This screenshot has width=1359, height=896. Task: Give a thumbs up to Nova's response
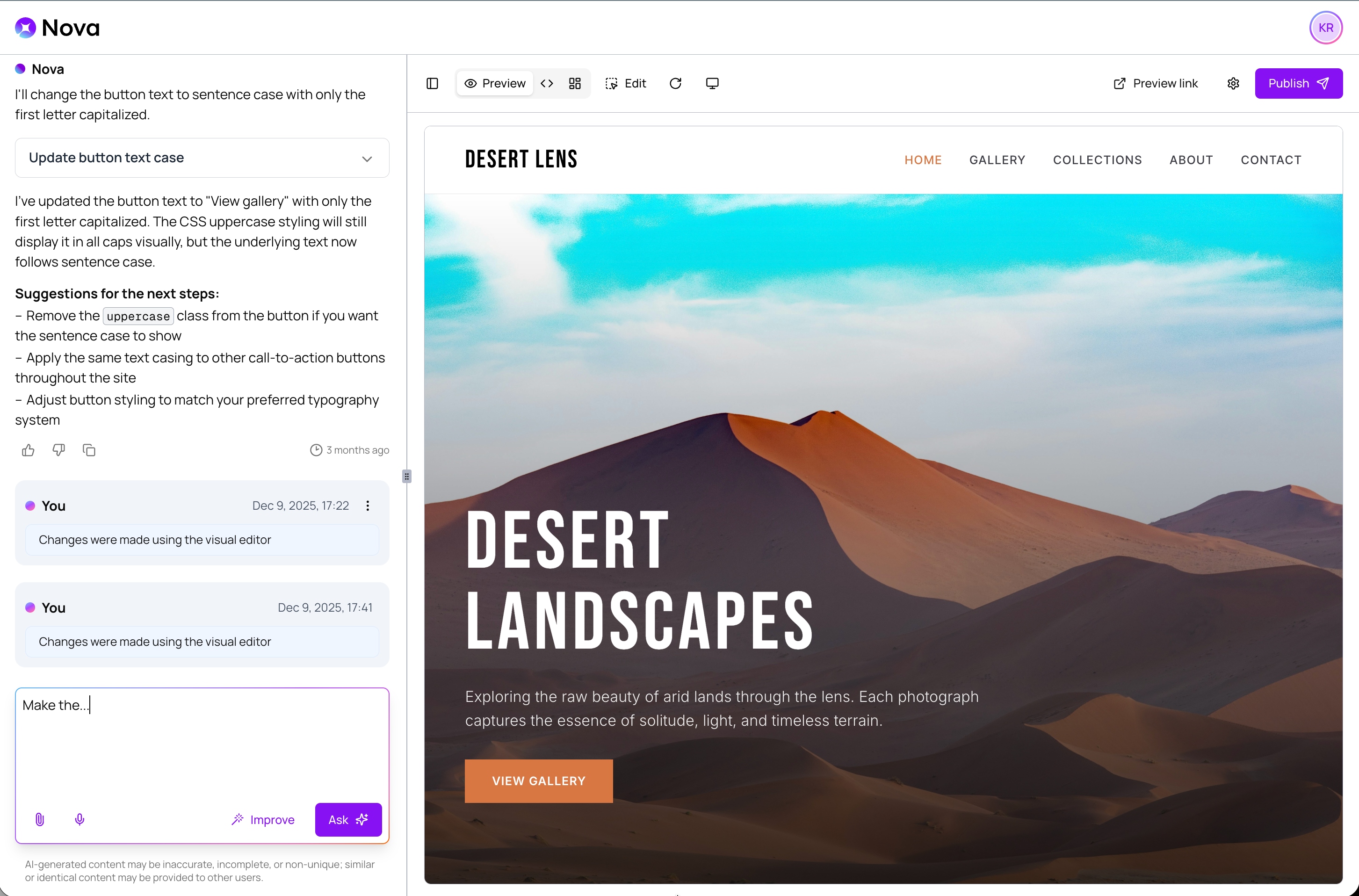click(28, 450)
